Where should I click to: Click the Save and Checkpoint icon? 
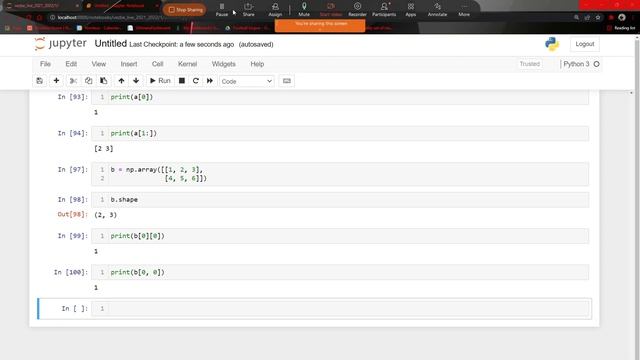tap(40, 81)
